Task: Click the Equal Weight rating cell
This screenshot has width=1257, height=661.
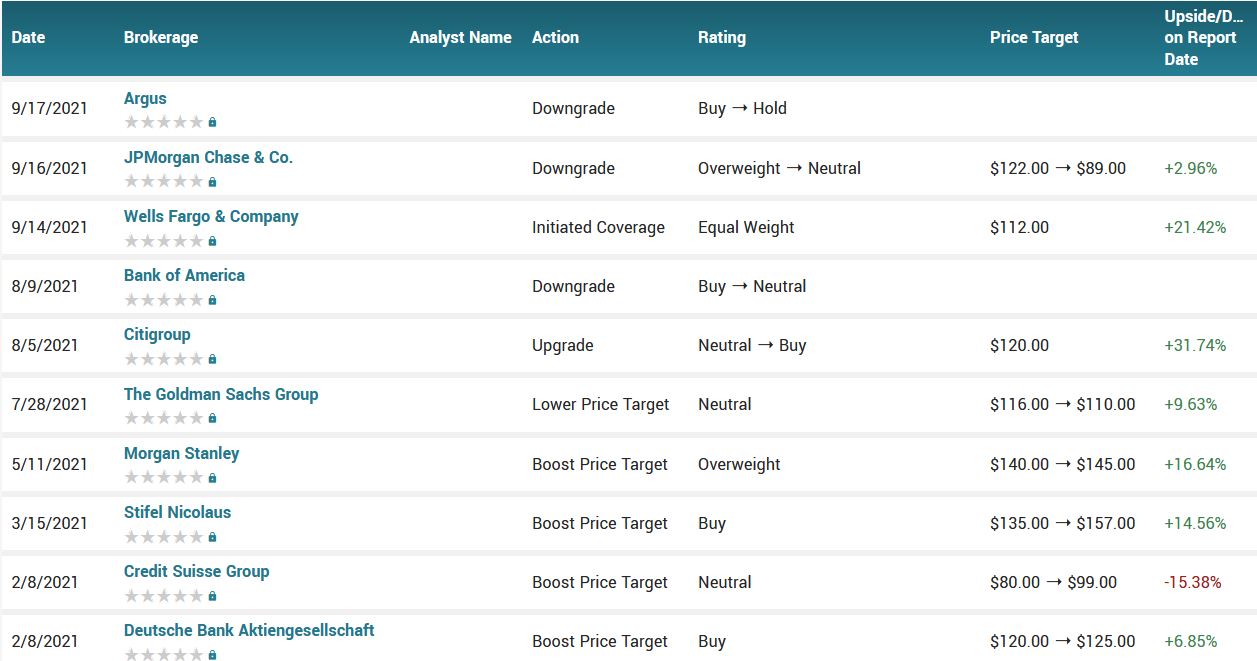Action: point(746,227)
